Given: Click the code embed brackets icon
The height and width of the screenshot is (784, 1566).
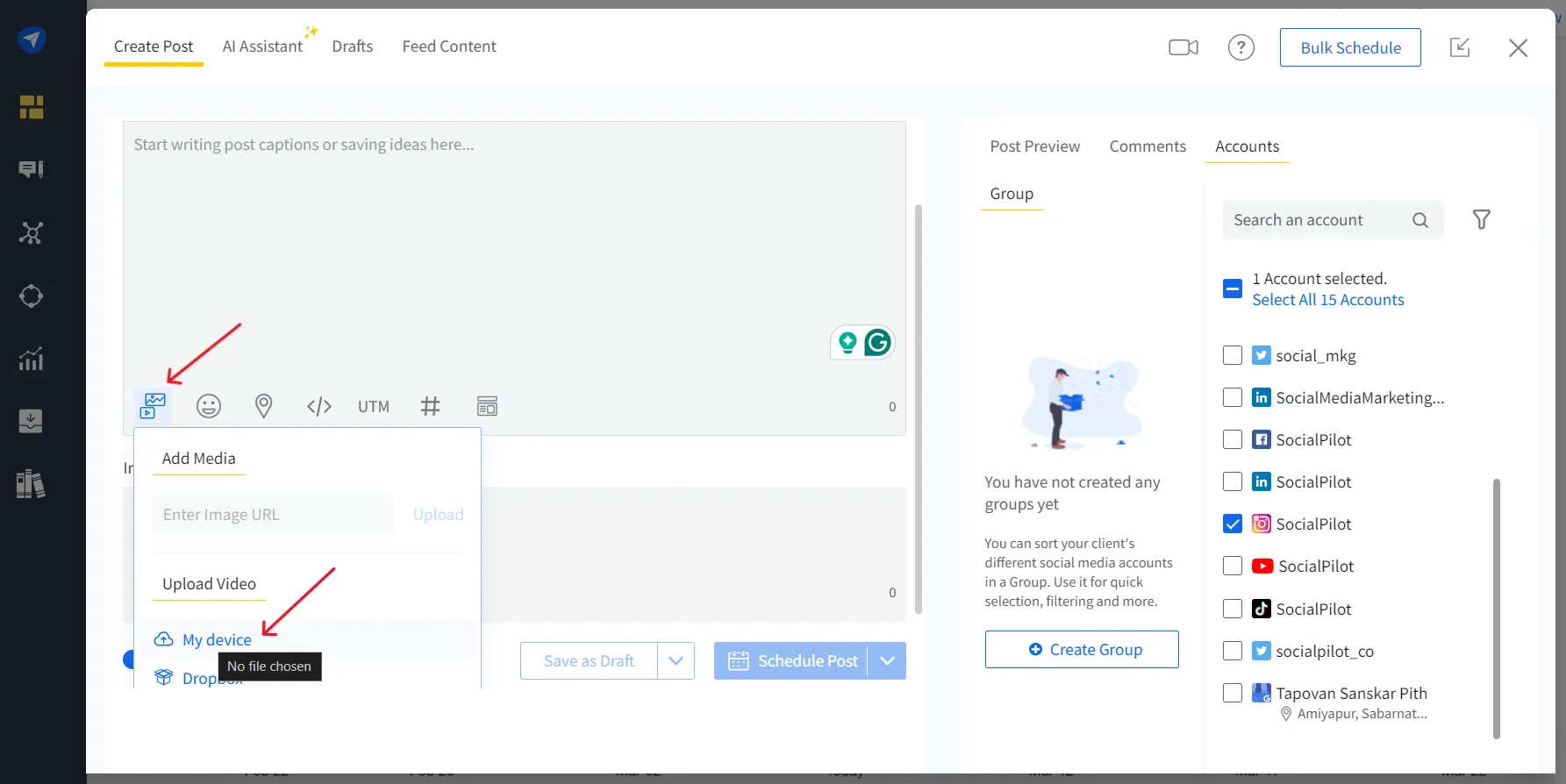Looking at the screenshot, I should pyautogui.click(x=319, y=406).
